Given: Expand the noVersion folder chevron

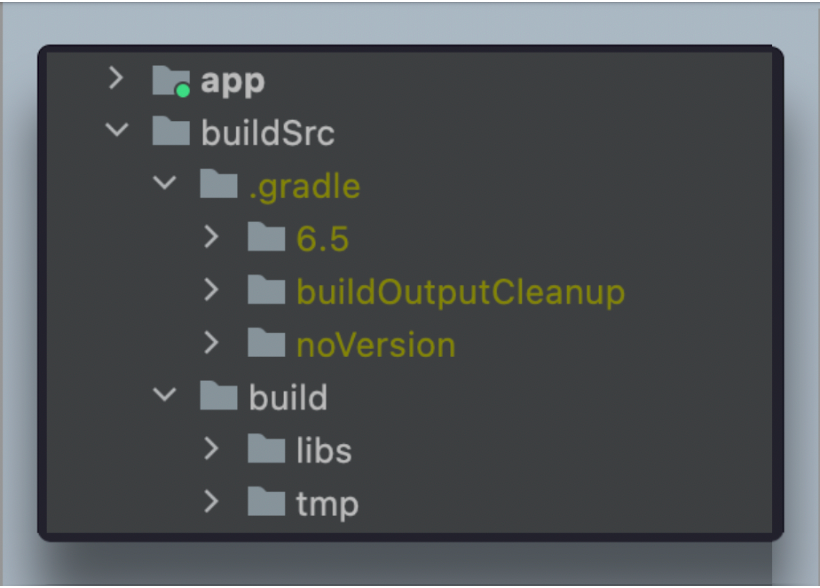Looking at the screenshot, I should click(x=211, y=343).
